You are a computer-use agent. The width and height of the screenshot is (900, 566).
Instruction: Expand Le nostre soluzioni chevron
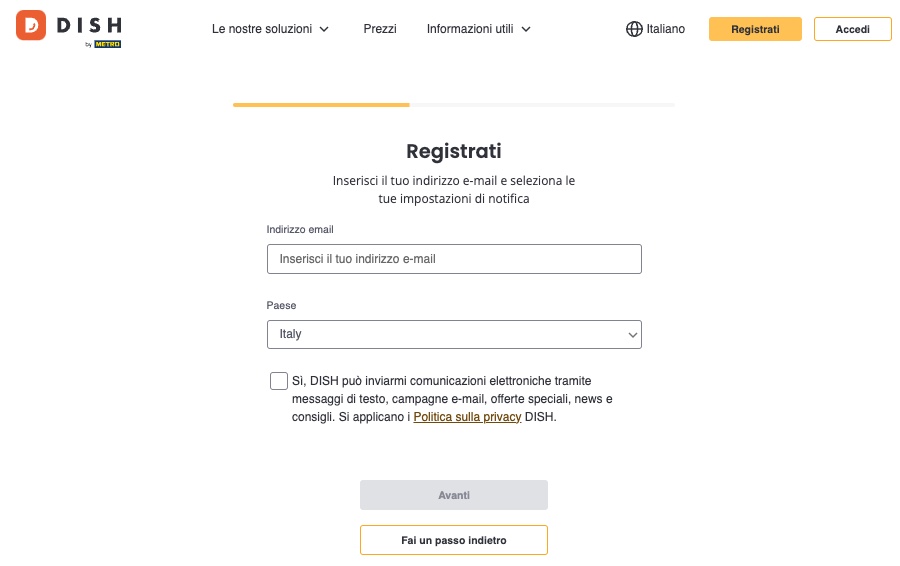pyautogui.click(x=324, y=29)
